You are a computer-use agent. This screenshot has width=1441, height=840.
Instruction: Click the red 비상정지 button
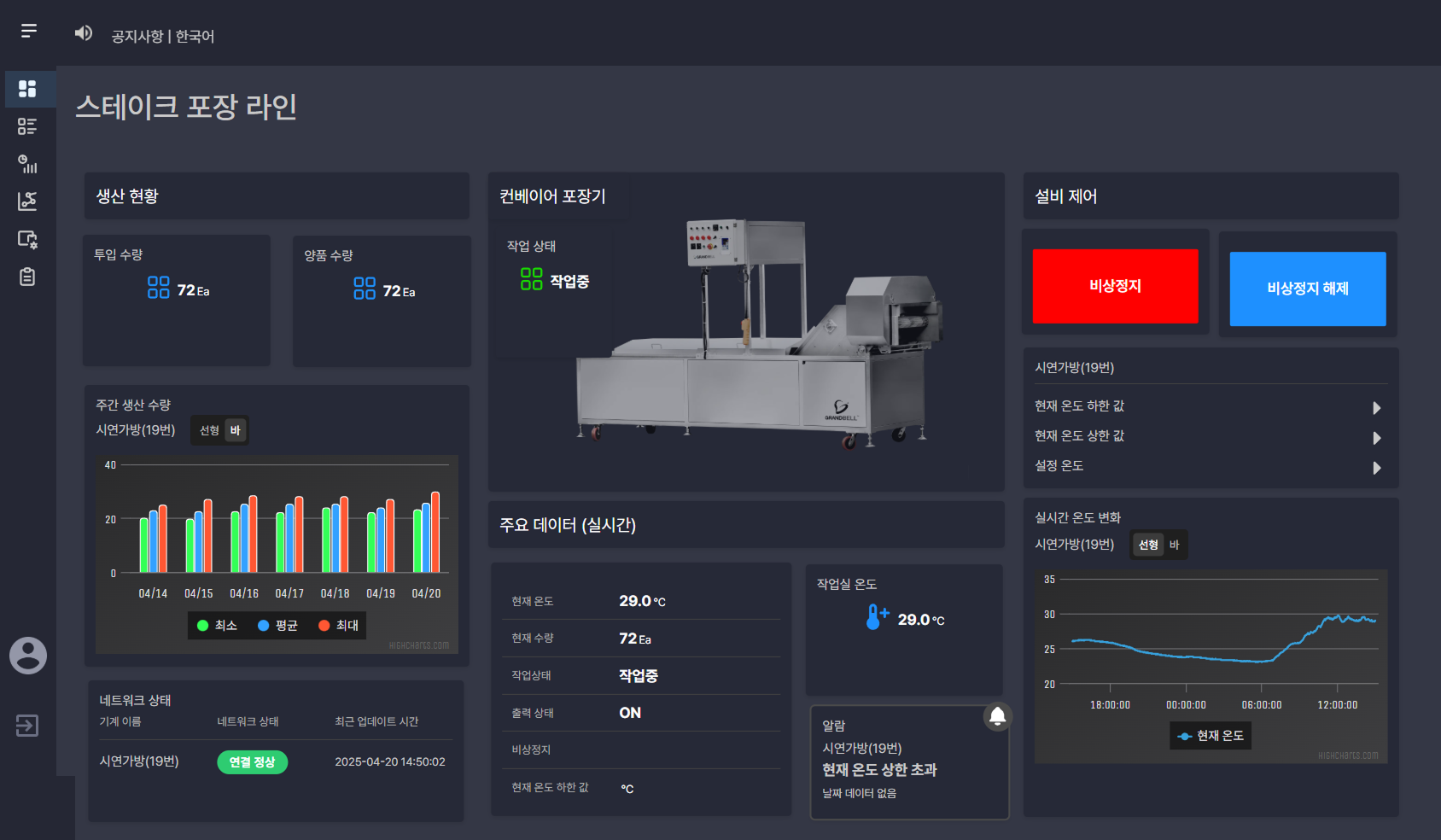1115,286
